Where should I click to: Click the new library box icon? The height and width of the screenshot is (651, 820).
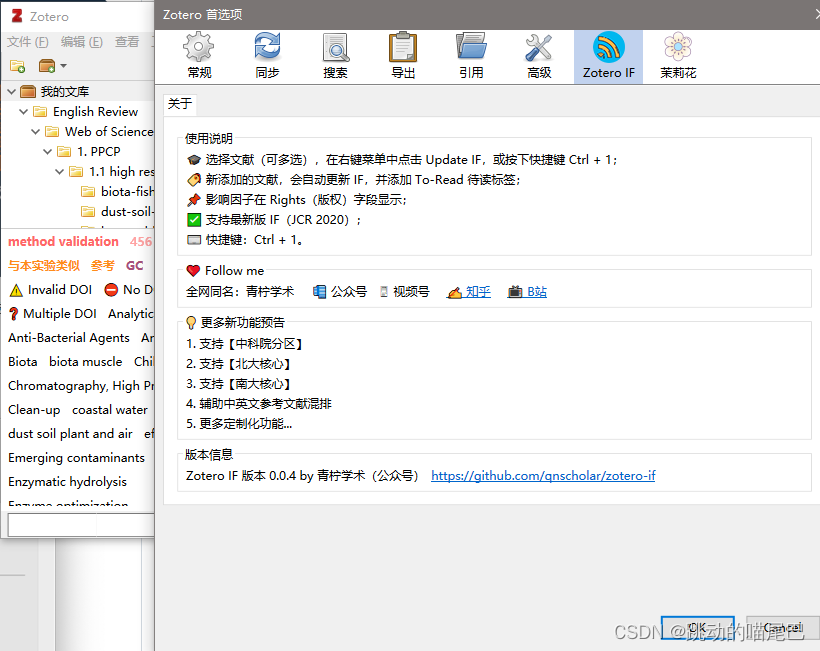click(x=47, y=66)
